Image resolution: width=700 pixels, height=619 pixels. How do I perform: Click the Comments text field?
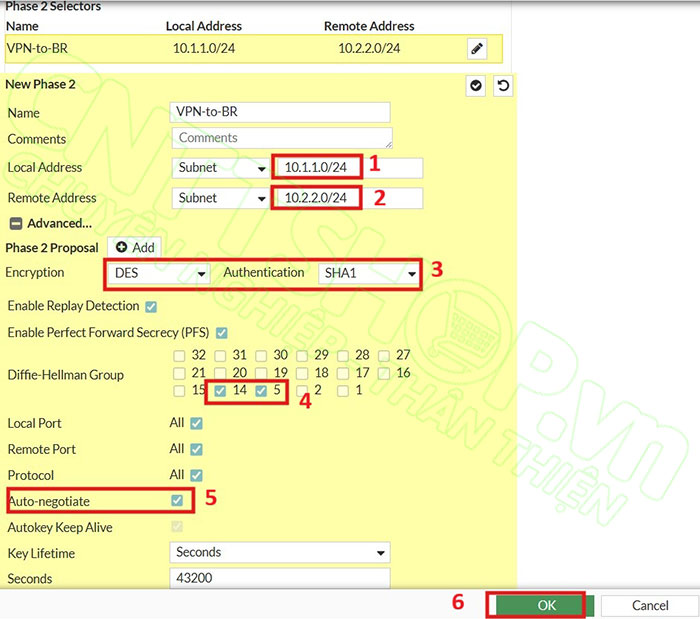pyautogui.click(x=280, y=138)
